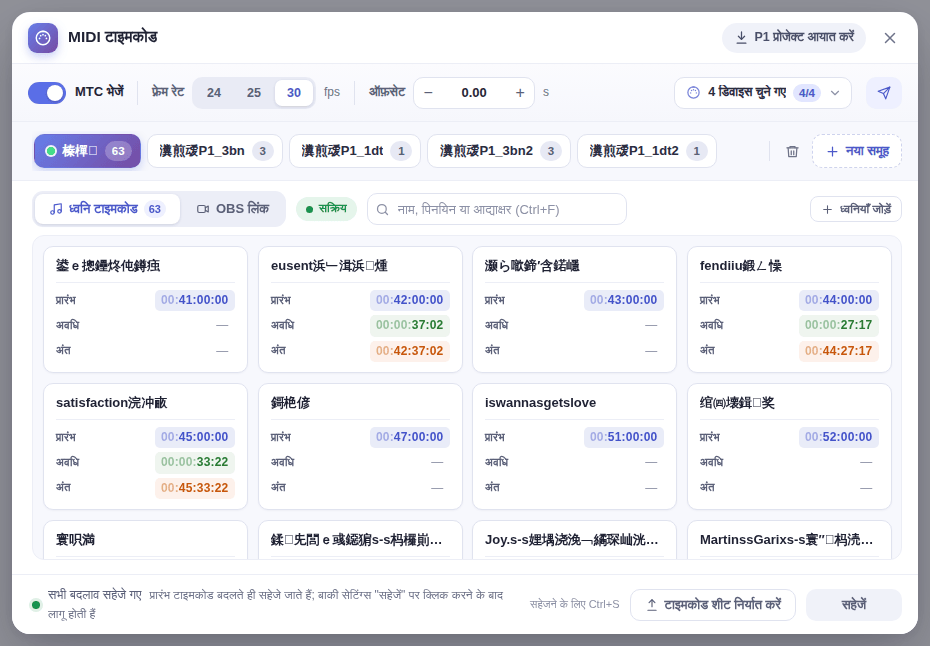Click start timecode 00:45:00:00

[x=195, y=437]
